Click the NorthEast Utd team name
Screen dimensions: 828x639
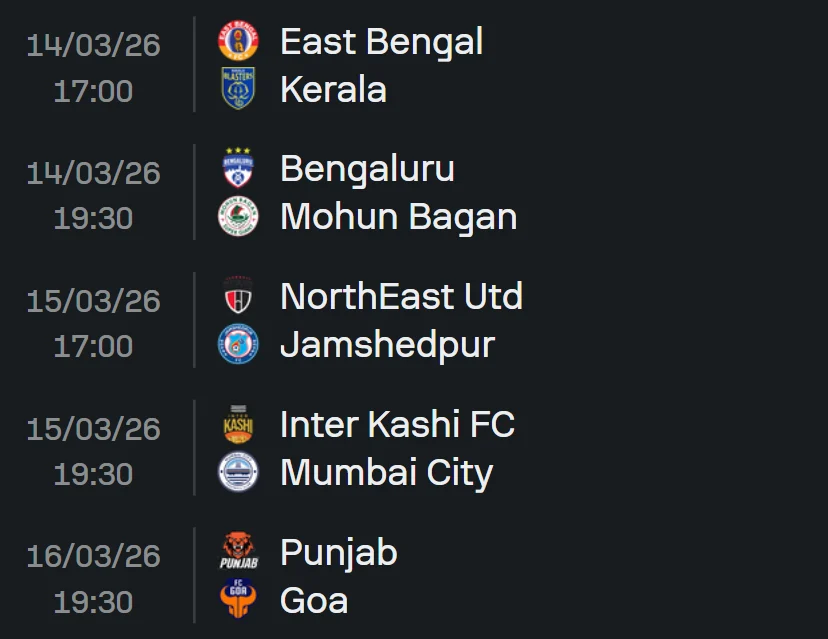pos(402,297)
